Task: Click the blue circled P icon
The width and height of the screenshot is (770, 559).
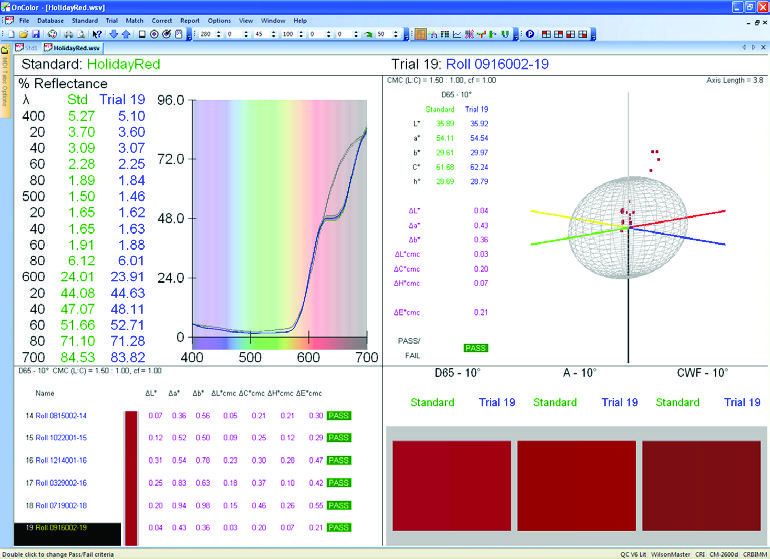Action: (530, 34)
